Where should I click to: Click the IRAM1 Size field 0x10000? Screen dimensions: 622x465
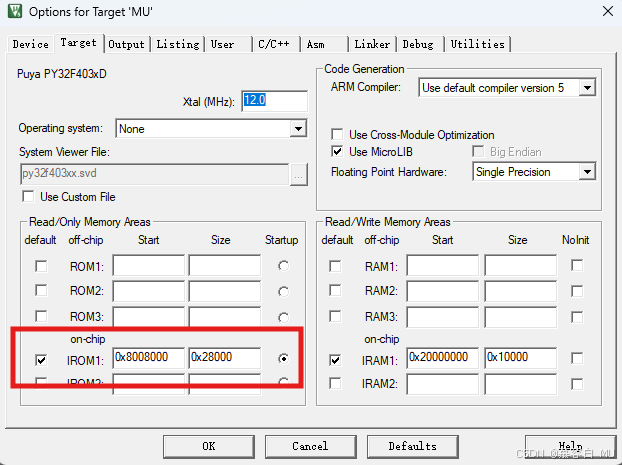520,357
